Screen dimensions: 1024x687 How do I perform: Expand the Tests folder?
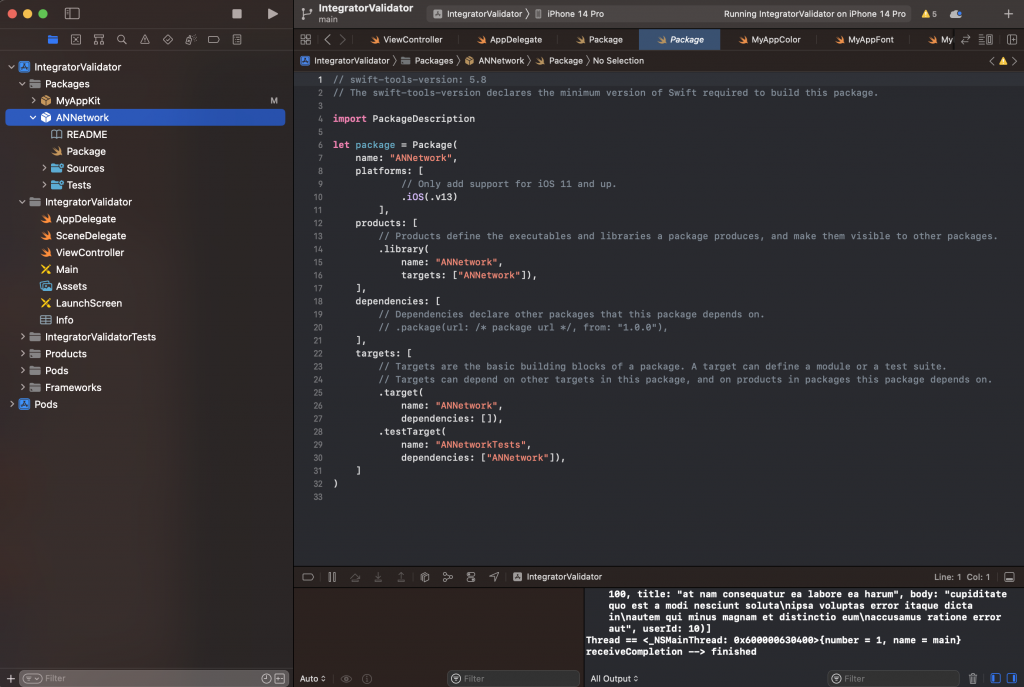[x=44, y=185]
